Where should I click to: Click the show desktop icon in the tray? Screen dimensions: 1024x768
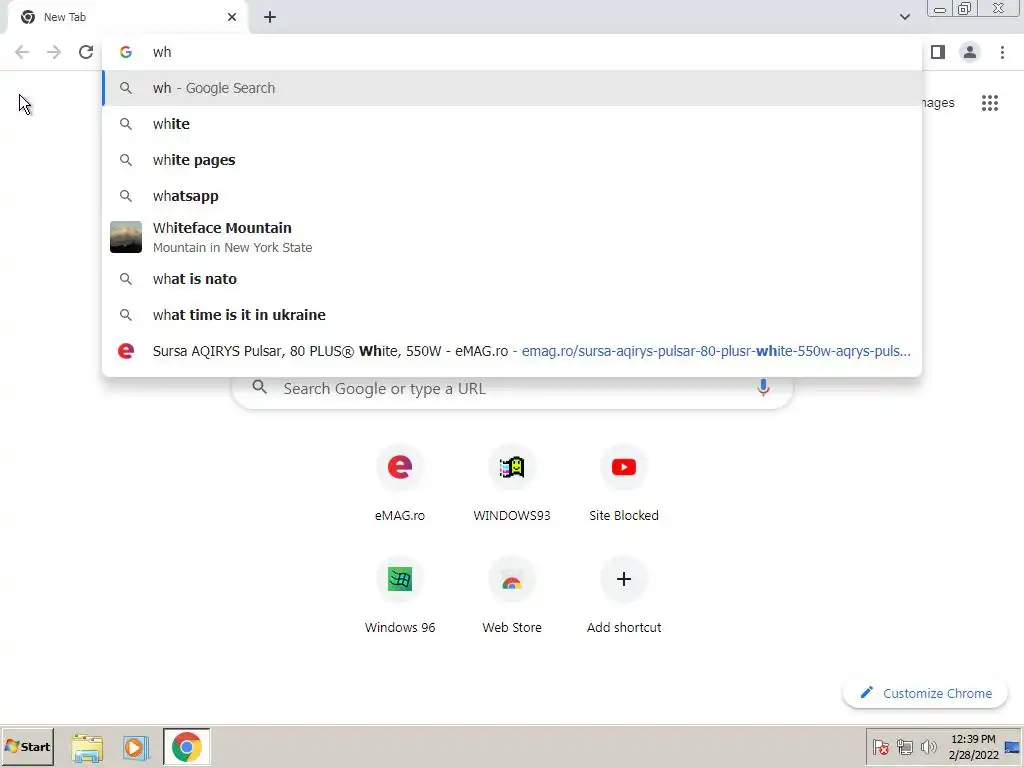pos(1013,747)
